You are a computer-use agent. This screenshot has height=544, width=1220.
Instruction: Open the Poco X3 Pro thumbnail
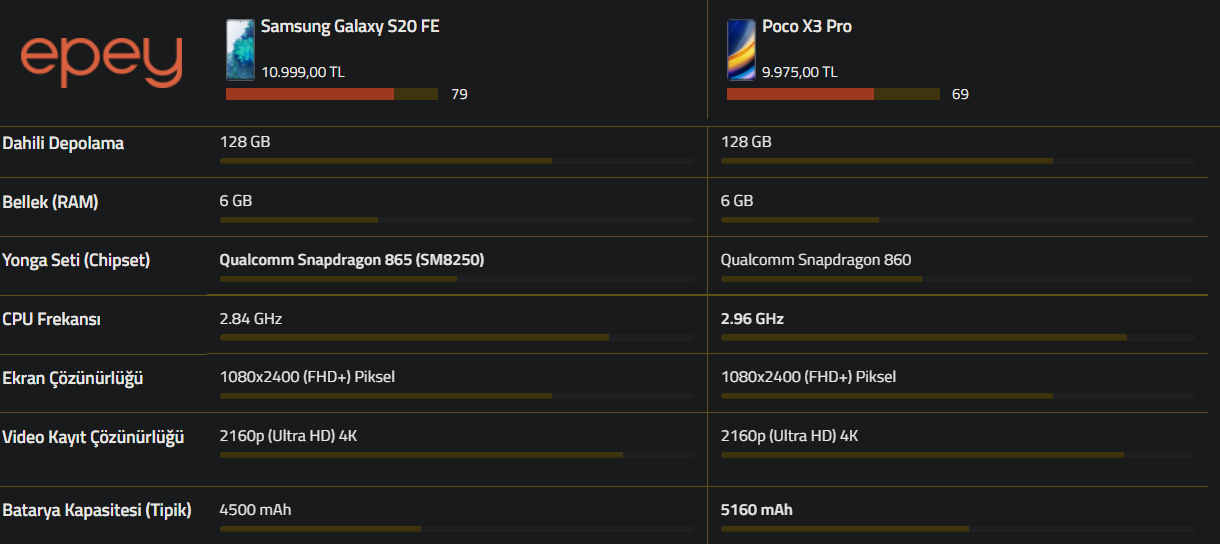741,49
